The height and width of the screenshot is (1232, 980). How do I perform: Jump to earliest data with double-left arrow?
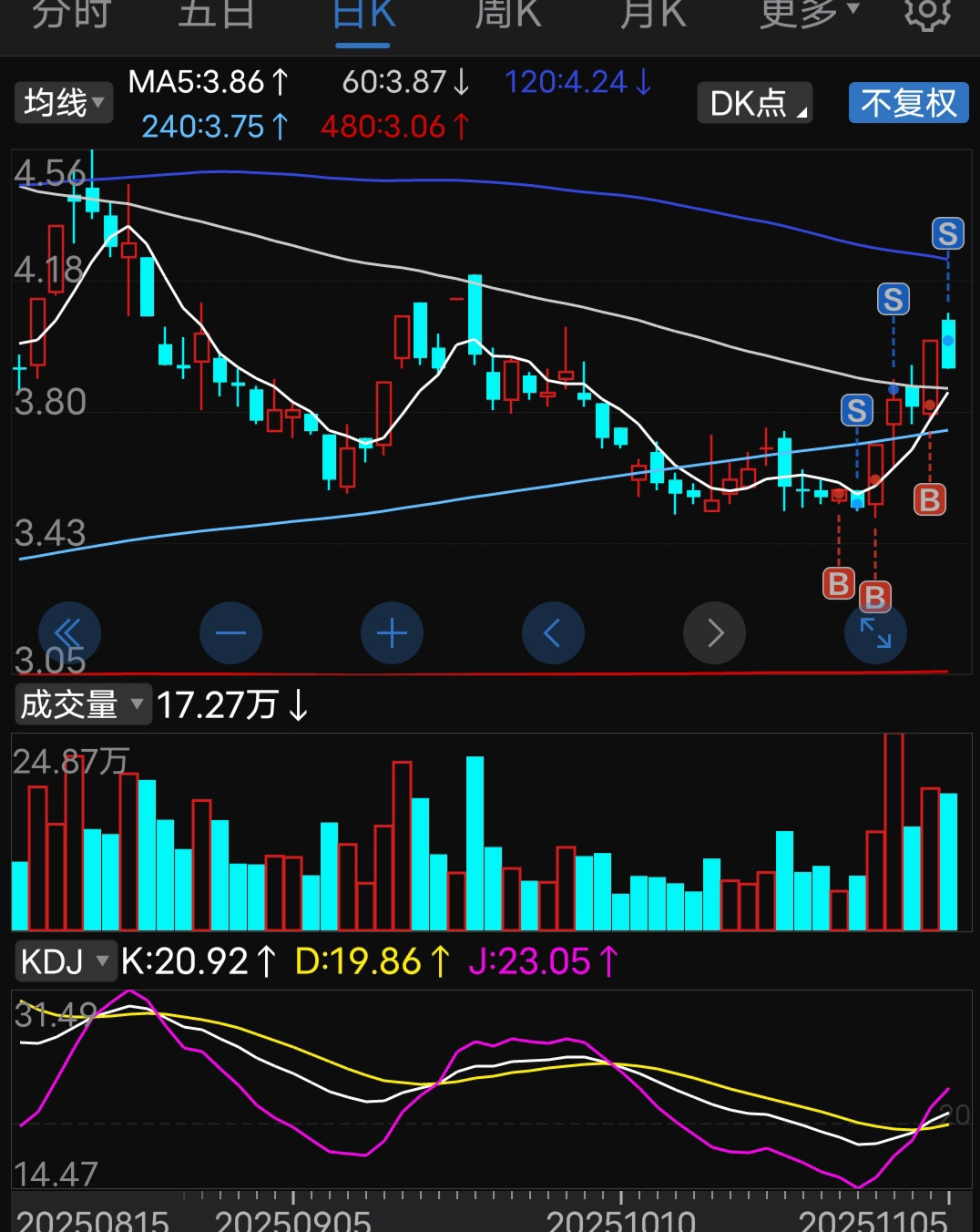point(69,633)
